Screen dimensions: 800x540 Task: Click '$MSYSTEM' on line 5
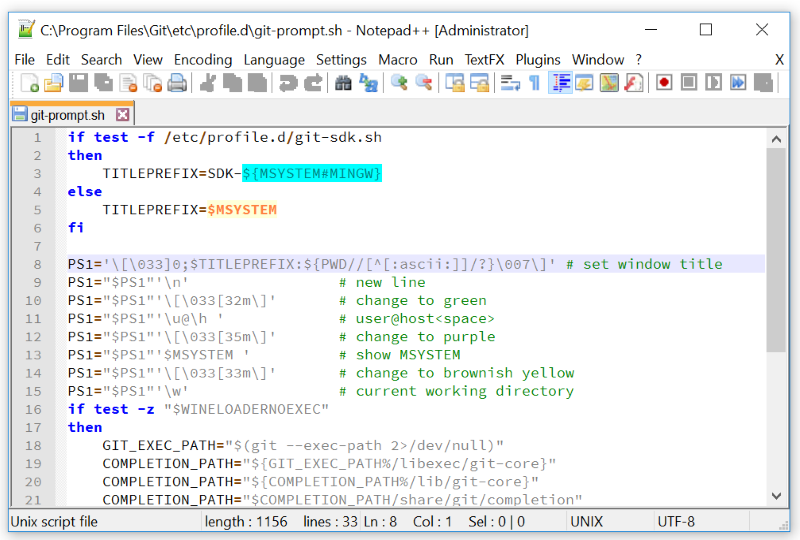[x=242, y=210]
